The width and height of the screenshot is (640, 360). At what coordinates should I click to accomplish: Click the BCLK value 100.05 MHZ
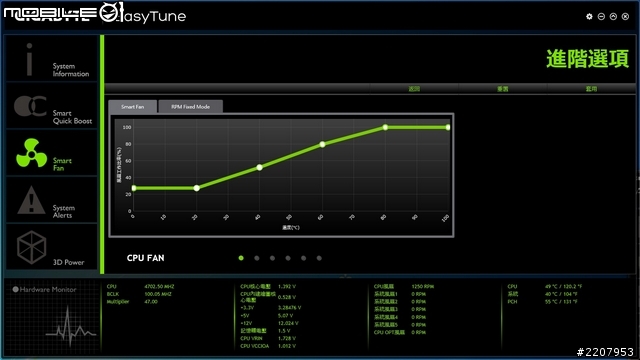point(158,294)
